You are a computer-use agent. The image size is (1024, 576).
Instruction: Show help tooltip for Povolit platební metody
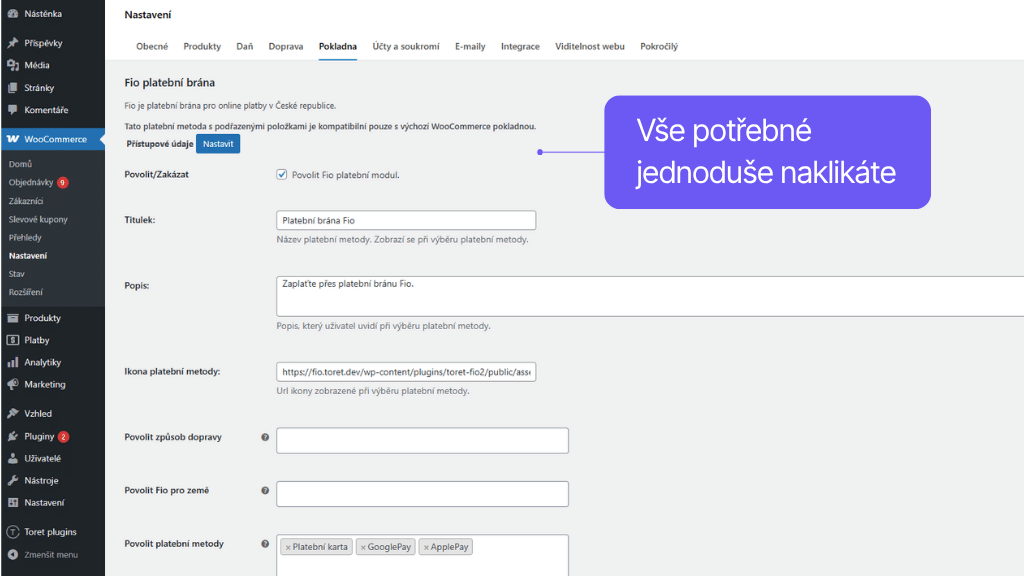tap(265, 544)
